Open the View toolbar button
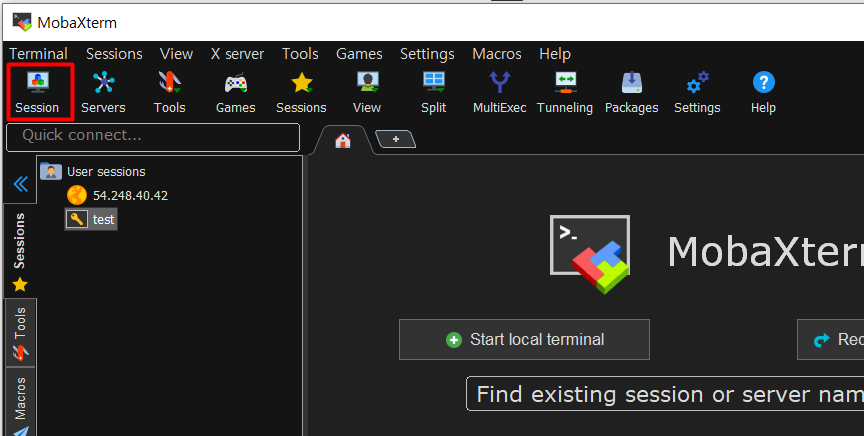 [367, 92]
